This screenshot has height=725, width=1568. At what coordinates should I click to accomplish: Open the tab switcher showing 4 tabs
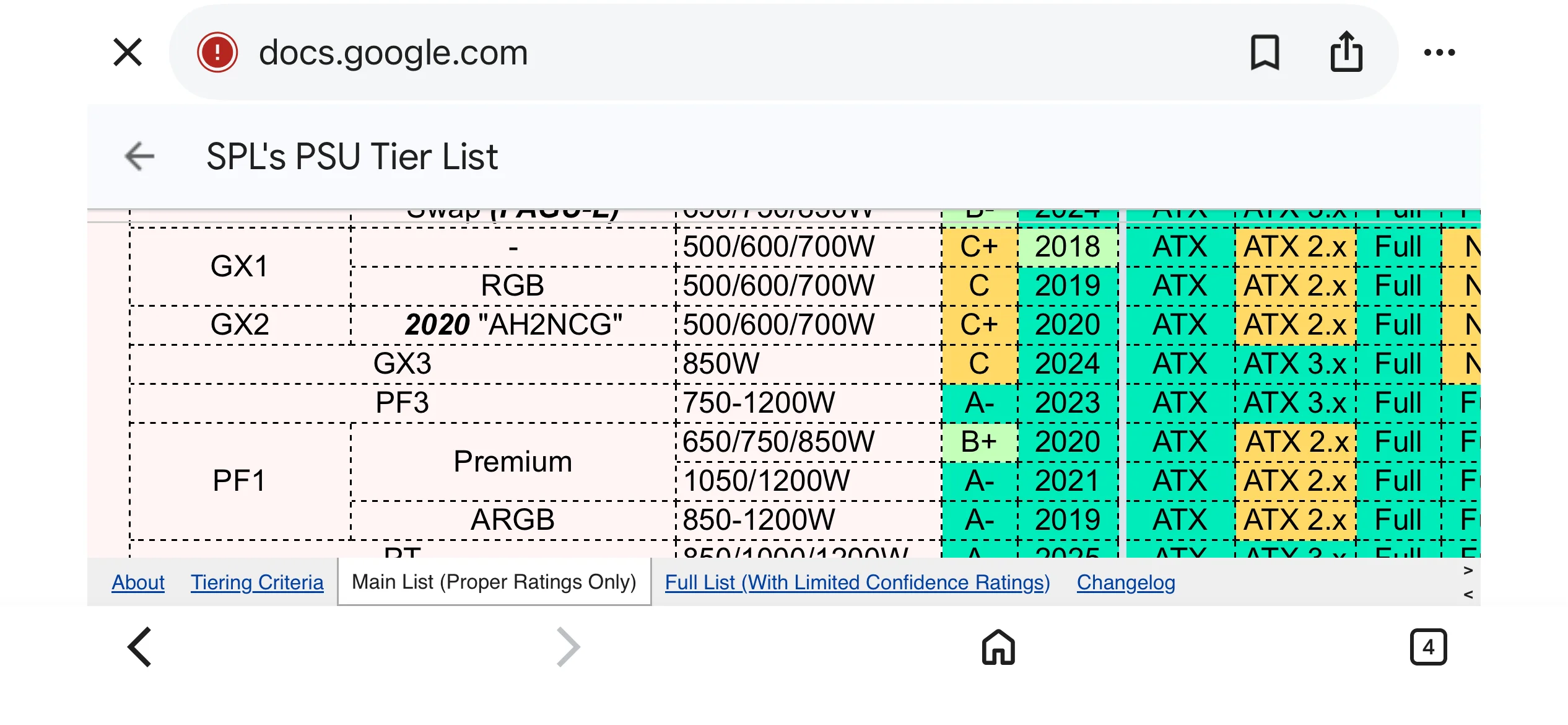(1428, 647)
